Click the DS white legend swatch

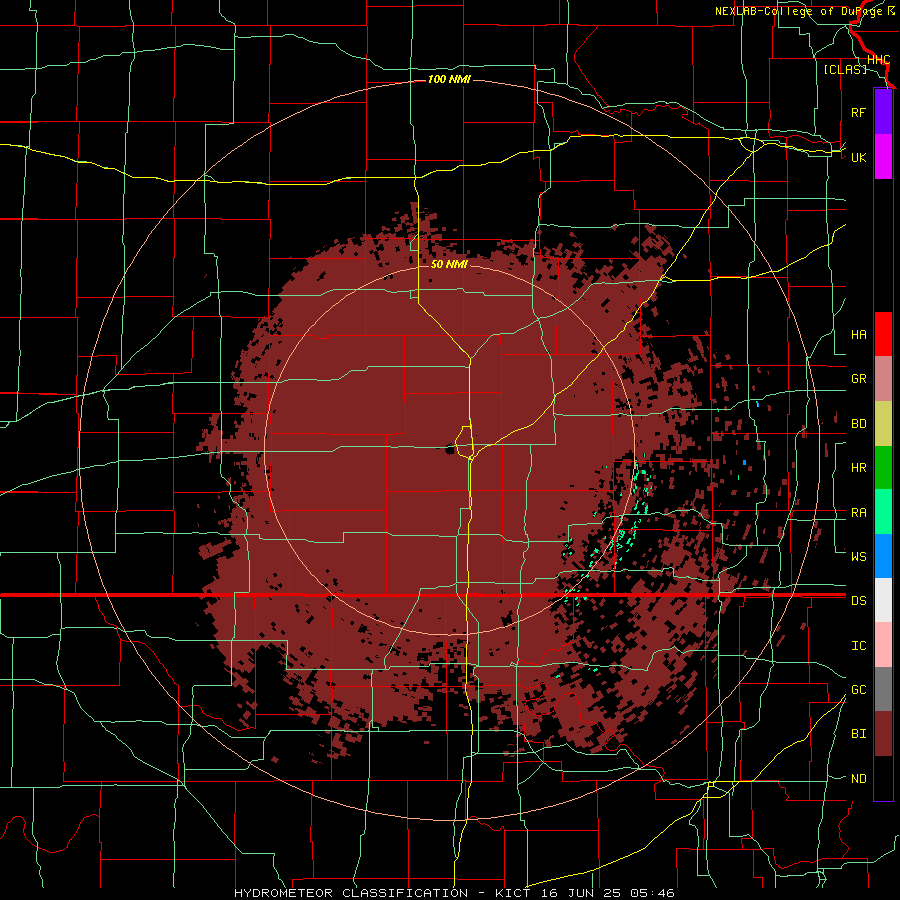pyautogui.click(x=883, y=600)
